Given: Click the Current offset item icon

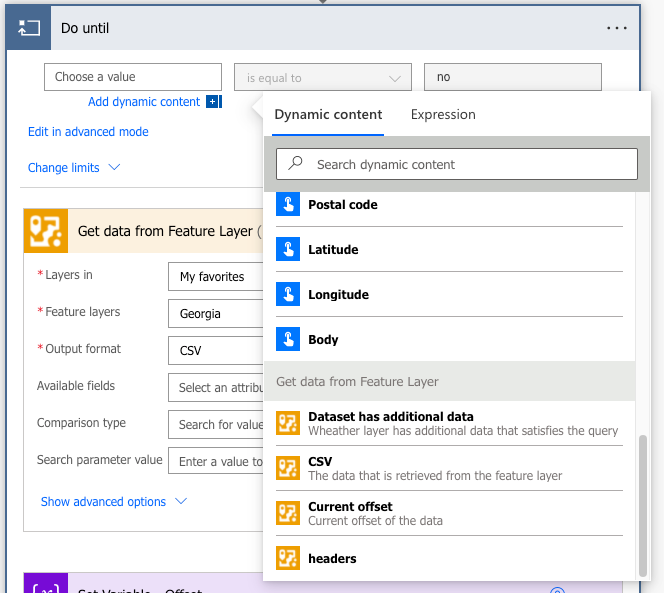Looking at the screenshot, I should (288, 513).
